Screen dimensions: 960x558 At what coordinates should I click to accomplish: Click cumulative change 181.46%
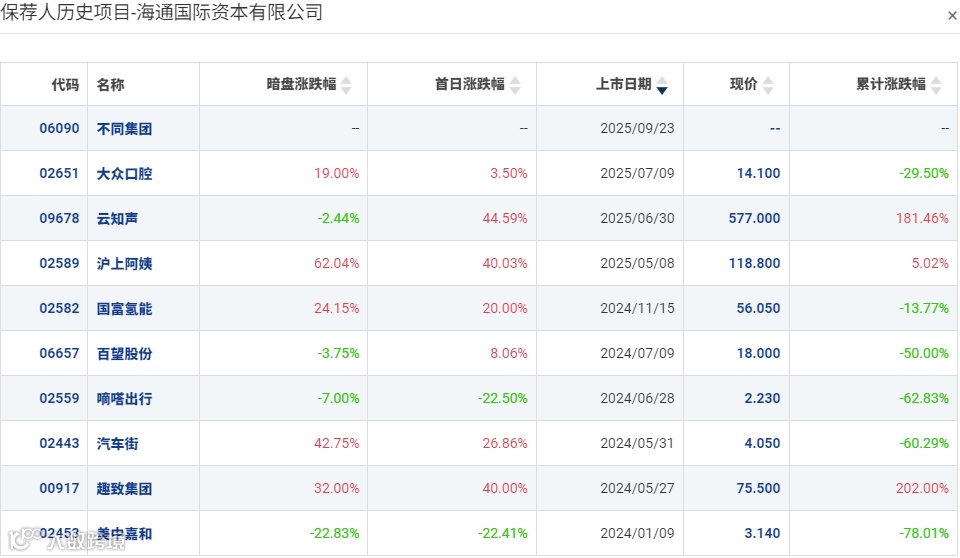[x=922, y=218]
